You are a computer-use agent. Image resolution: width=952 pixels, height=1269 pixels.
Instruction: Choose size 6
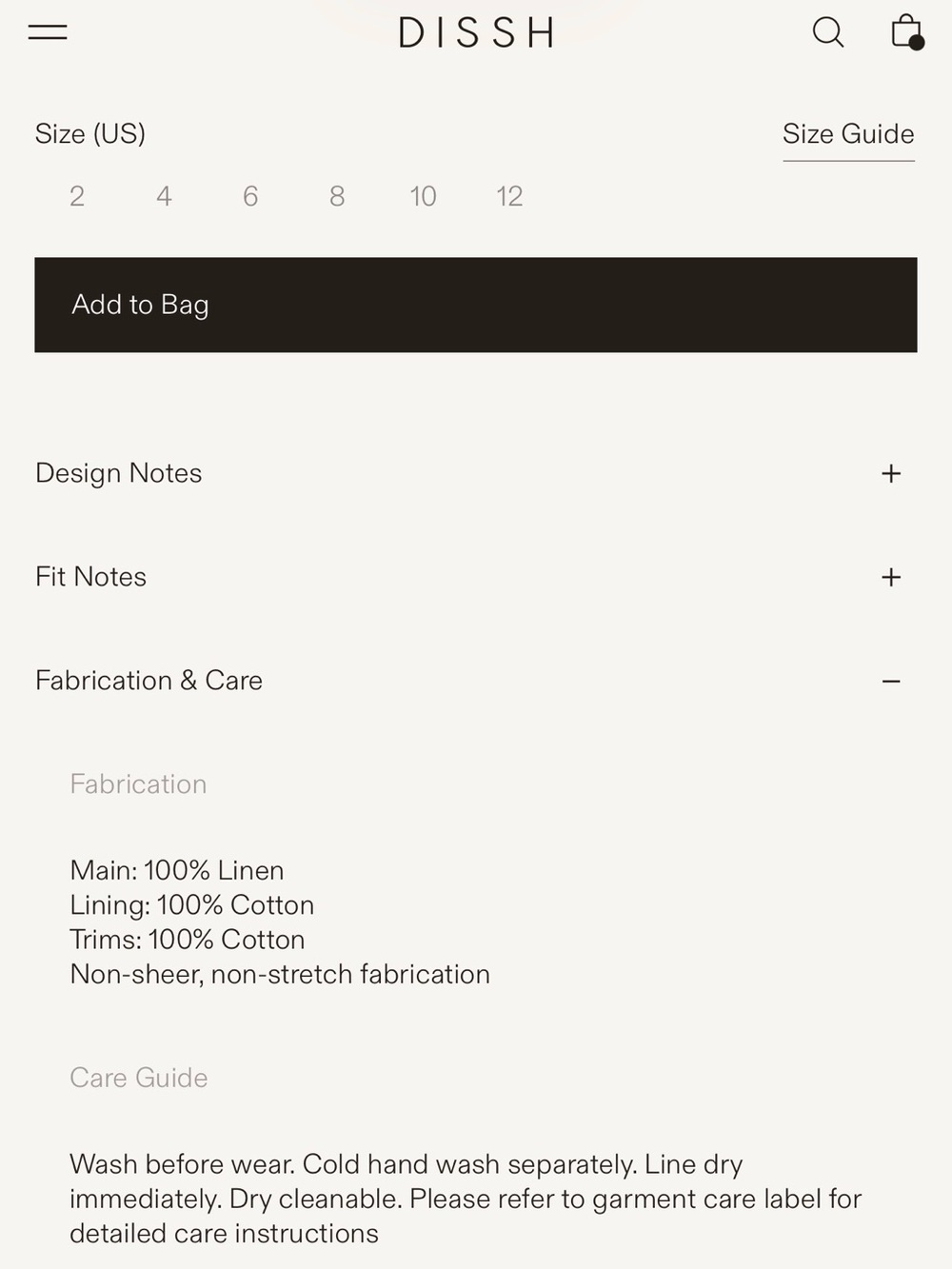pyautogui.click(x=250, y=196)
